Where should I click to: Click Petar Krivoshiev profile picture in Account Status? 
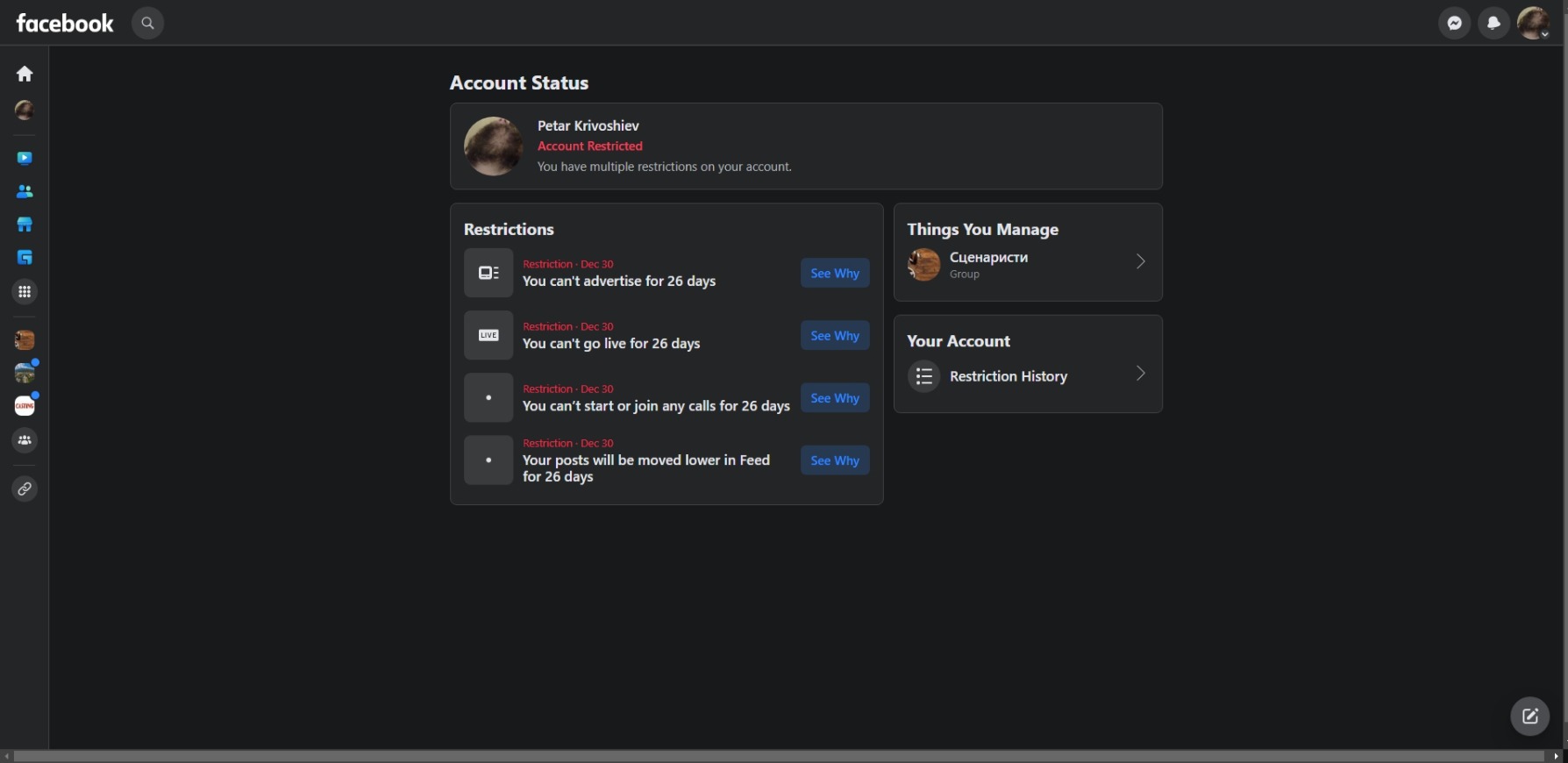[494, 146]
